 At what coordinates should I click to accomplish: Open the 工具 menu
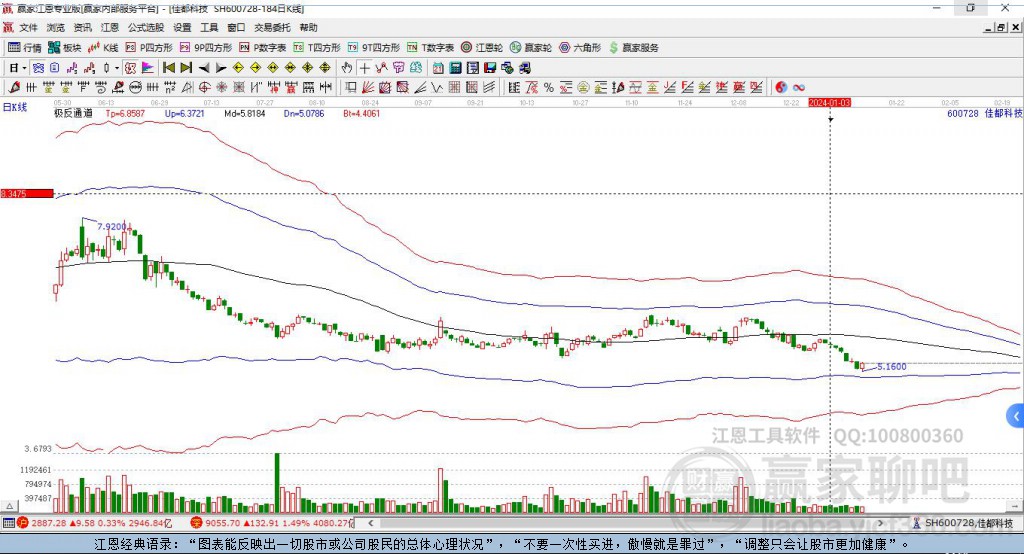coord(209,28)
